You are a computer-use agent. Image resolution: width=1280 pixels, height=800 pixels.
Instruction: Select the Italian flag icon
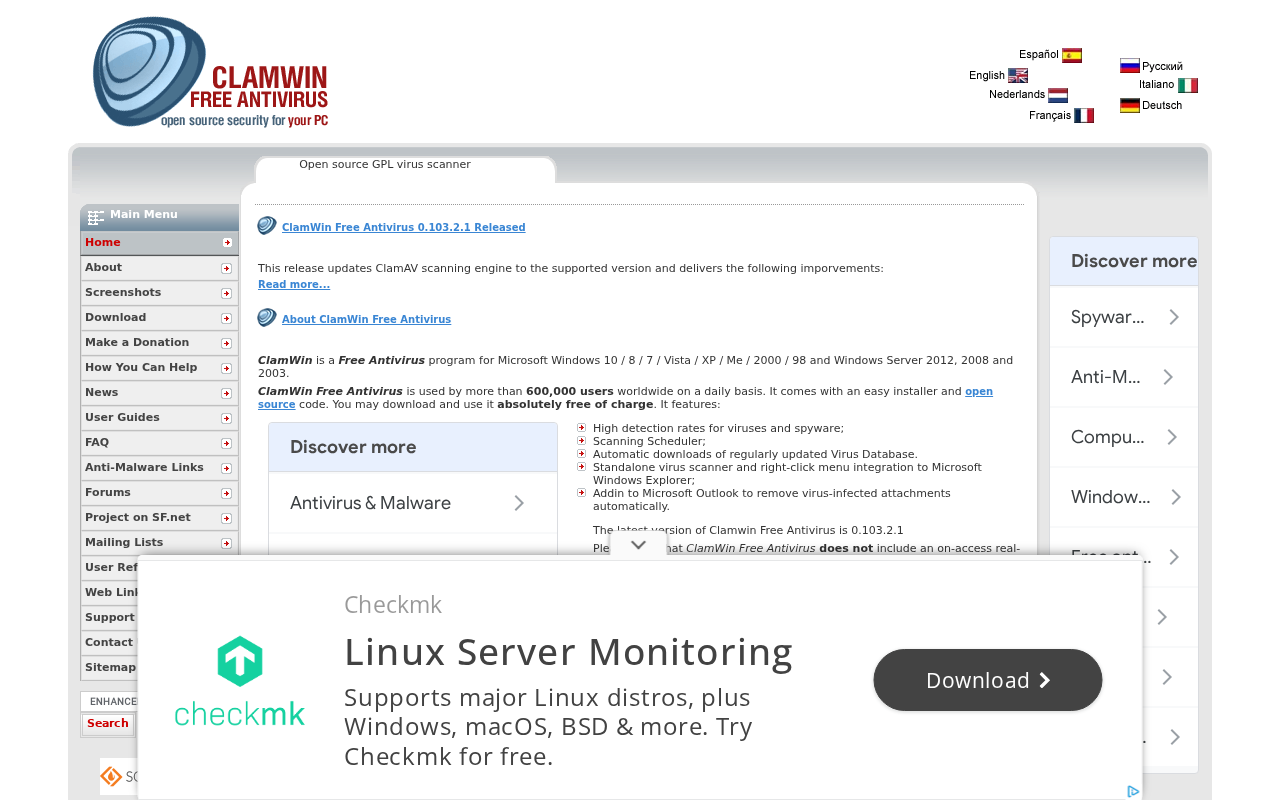pyautogui.click(x=1188, y=86)
